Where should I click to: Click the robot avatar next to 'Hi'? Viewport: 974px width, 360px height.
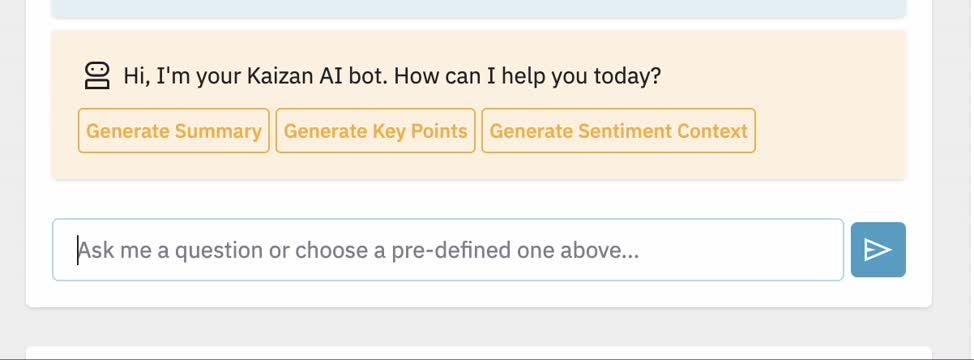98,76
